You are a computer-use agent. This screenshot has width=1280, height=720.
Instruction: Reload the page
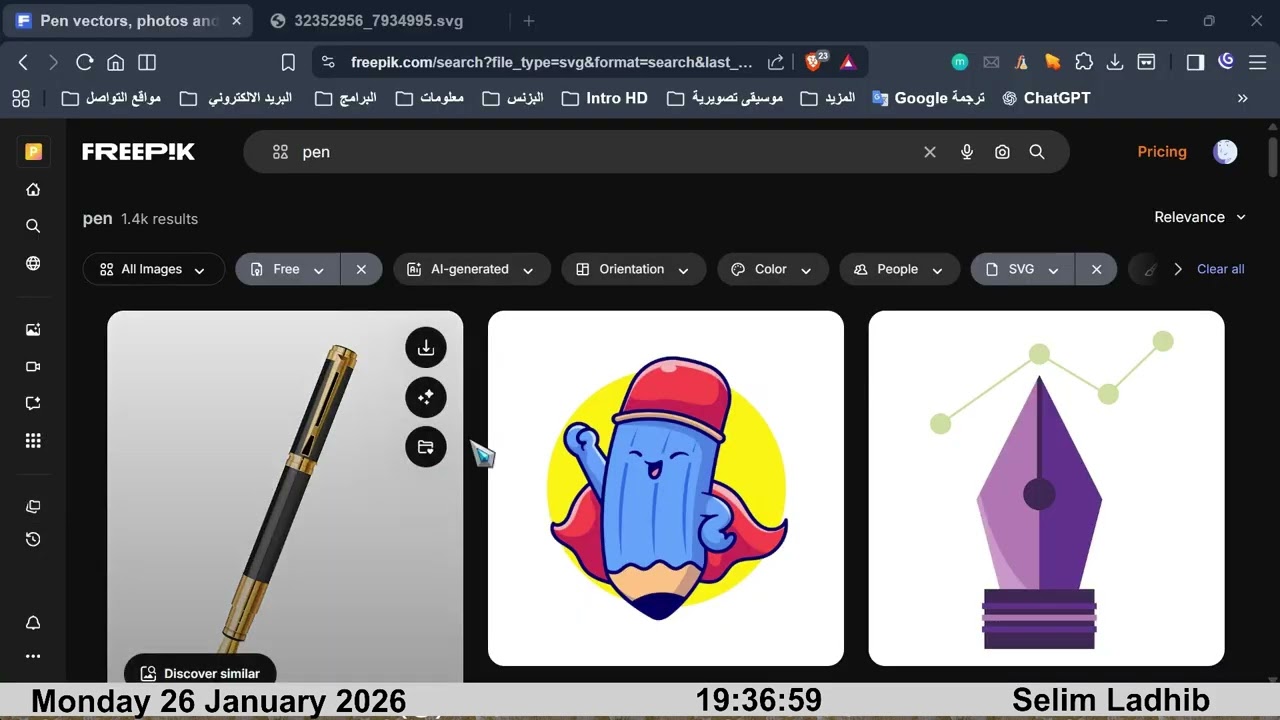point(85,62)
